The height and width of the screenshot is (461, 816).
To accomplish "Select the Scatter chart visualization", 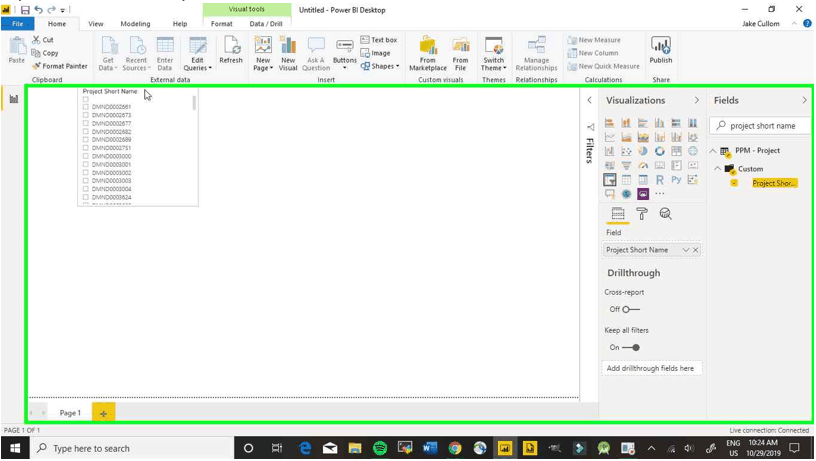I will 626,151.
